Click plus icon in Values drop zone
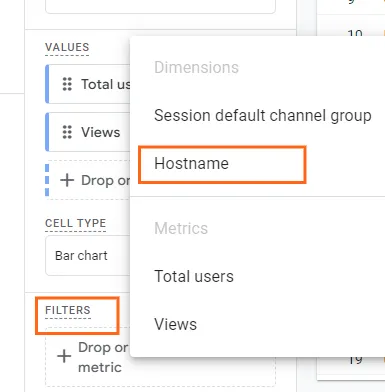Screen dimensions: 385x392 [x=67, y=180]
